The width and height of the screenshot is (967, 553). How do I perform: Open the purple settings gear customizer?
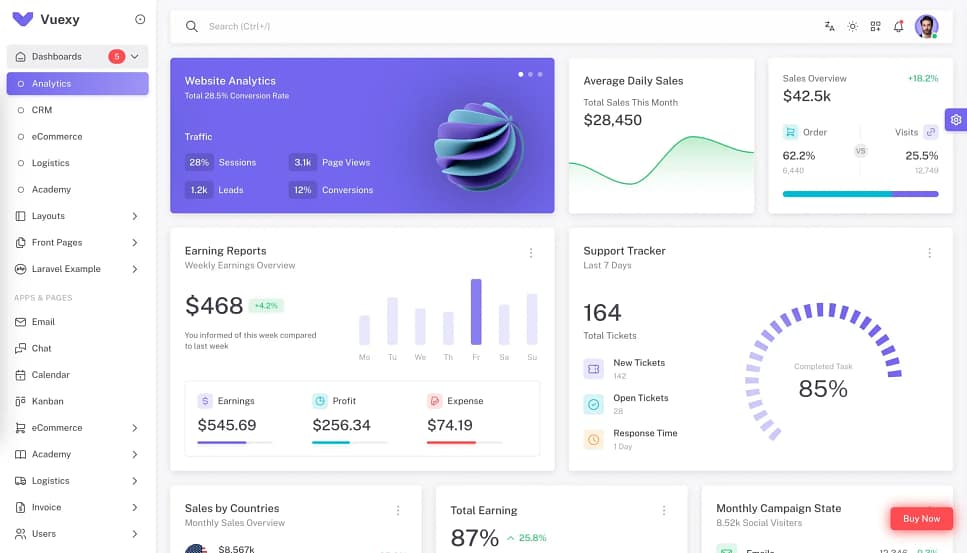[x=955, y=120]
